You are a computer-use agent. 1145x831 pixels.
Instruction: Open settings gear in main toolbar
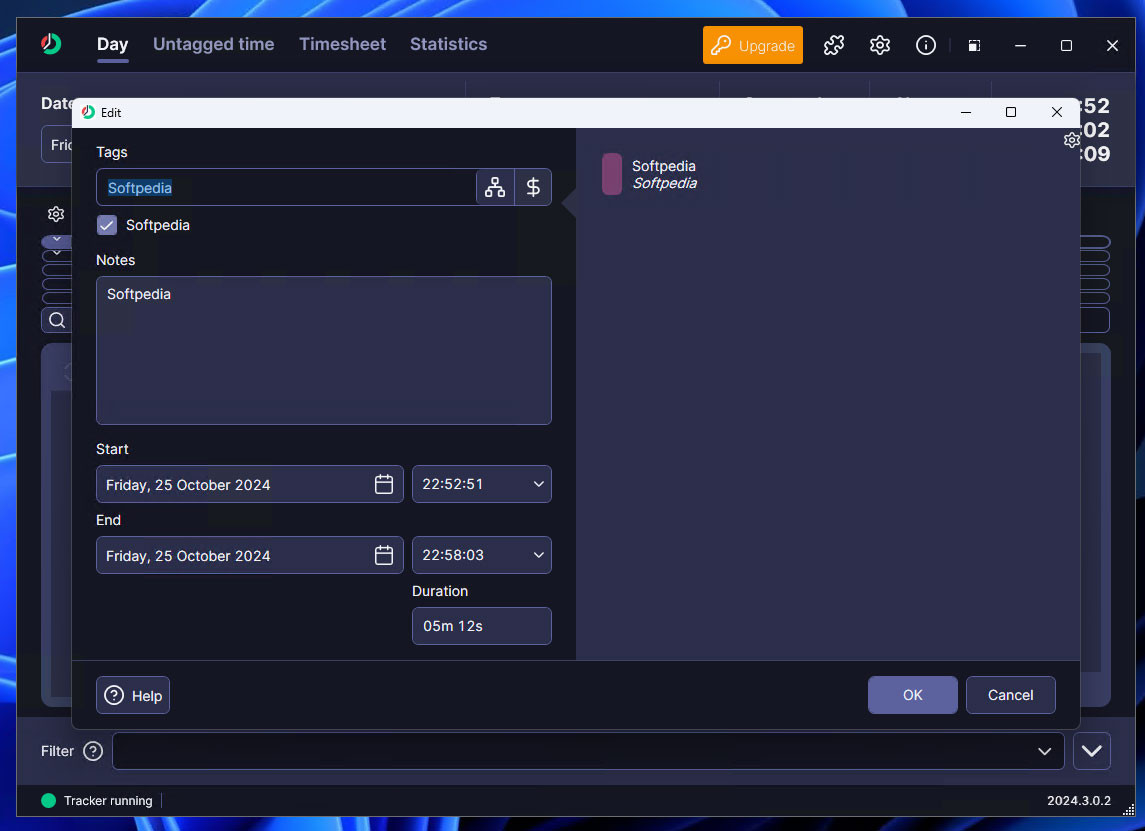pos(880,45)
